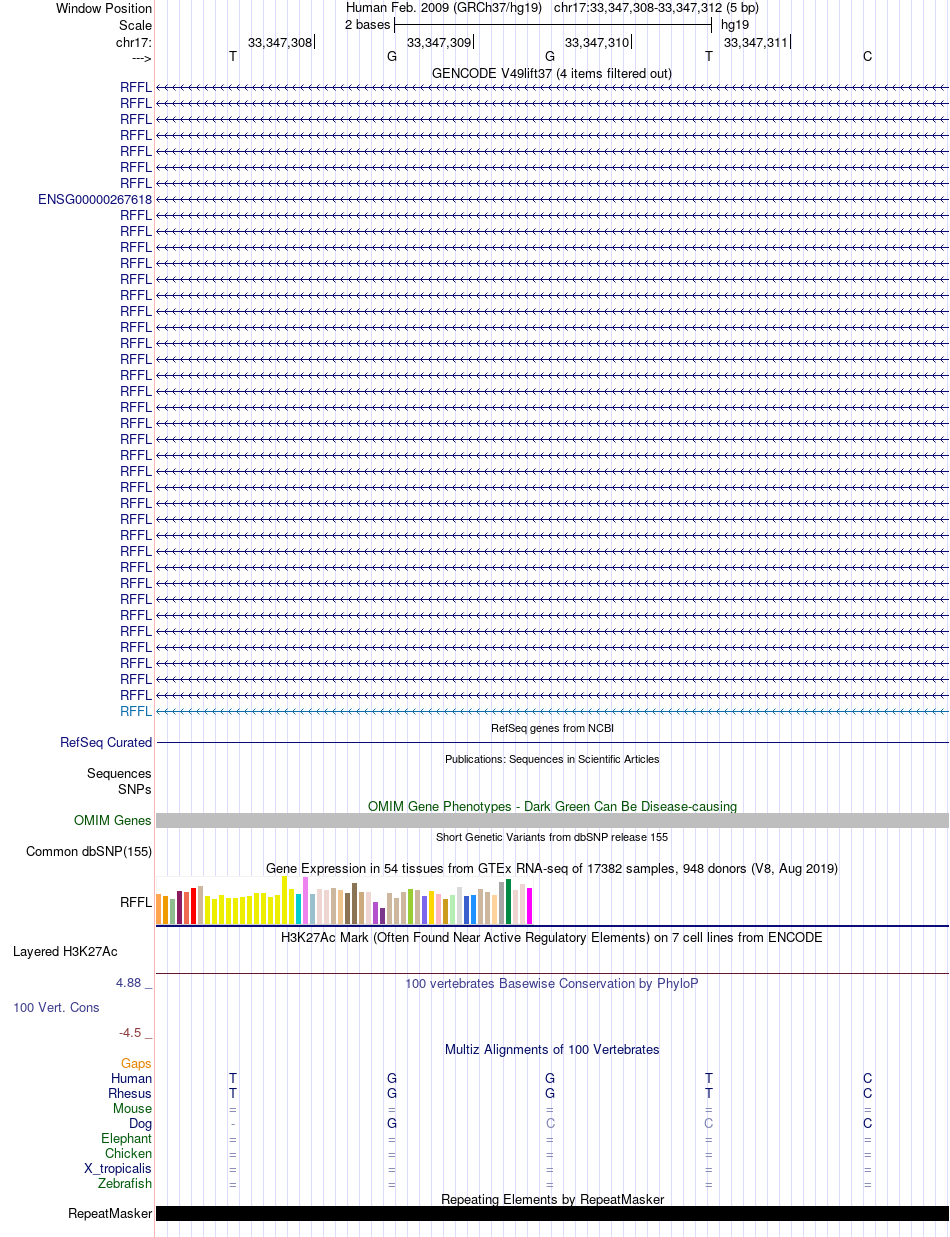Click the Scale label

click(x=135, y=25)
